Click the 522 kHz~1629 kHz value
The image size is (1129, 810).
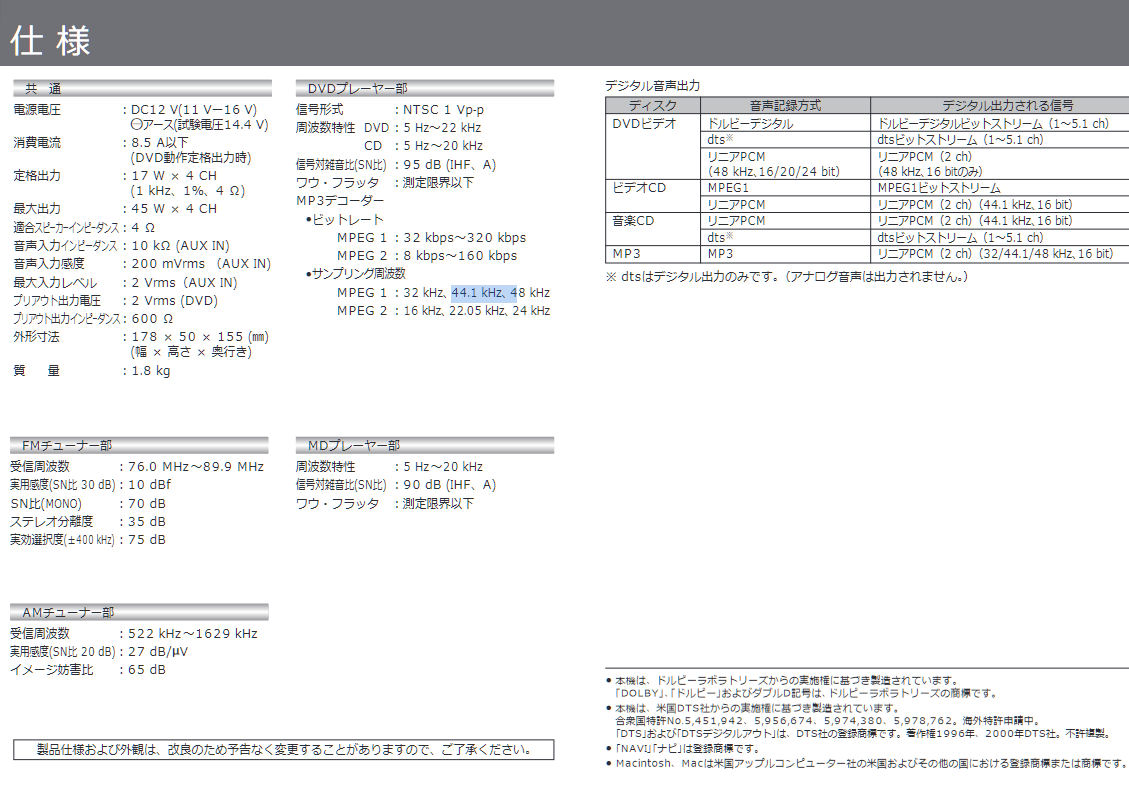(x=193, y=634)
